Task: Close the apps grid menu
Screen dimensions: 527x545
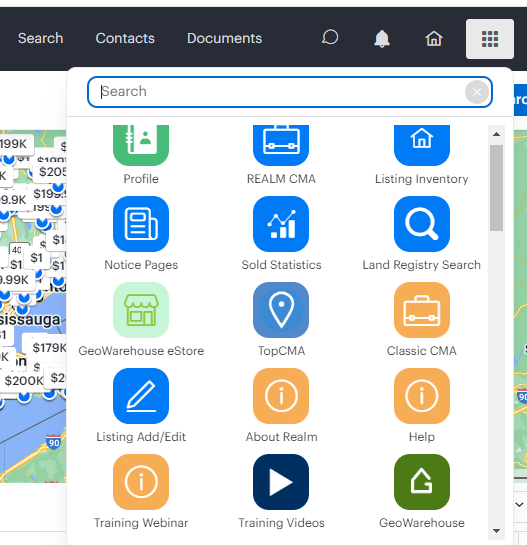Action: pyautogui.click(x=490, y=39)
